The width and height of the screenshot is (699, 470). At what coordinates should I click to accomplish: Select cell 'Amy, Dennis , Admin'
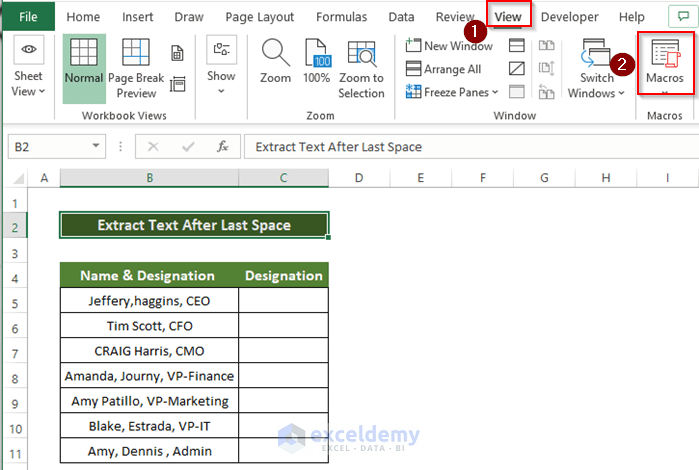(149, 450)
